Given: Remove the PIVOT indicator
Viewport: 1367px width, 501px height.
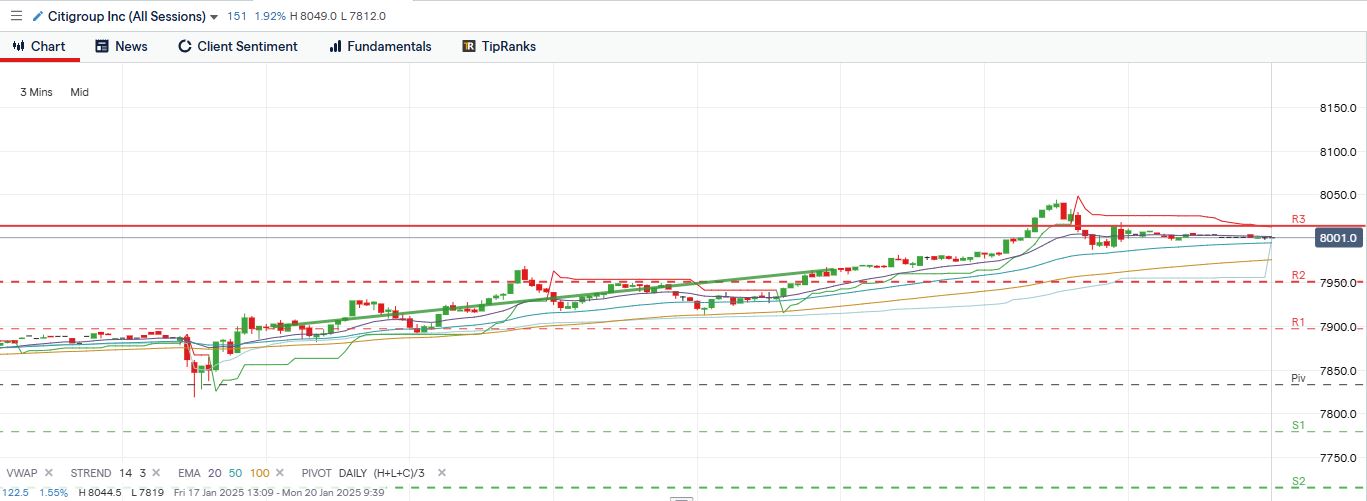Looking at the screenshot, I should tap(441, 473).
